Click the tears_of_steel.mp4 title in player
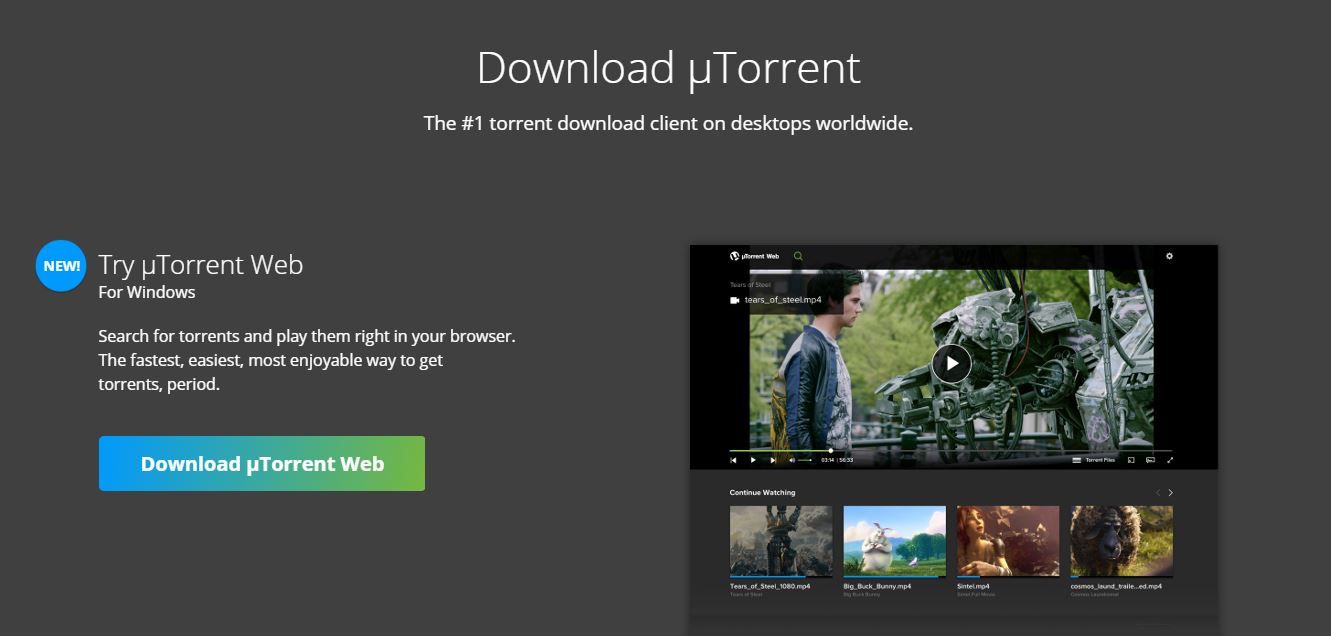This screenshot has height=636, width=1331. click(x=783, y=300)
